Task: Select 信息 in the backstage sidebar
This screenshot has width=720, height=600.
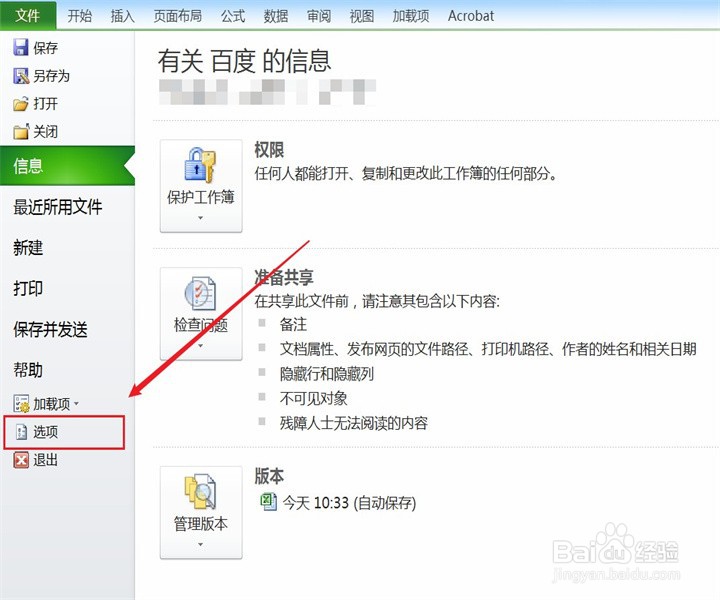Action: pyautogui.click(x=68, y=166)
